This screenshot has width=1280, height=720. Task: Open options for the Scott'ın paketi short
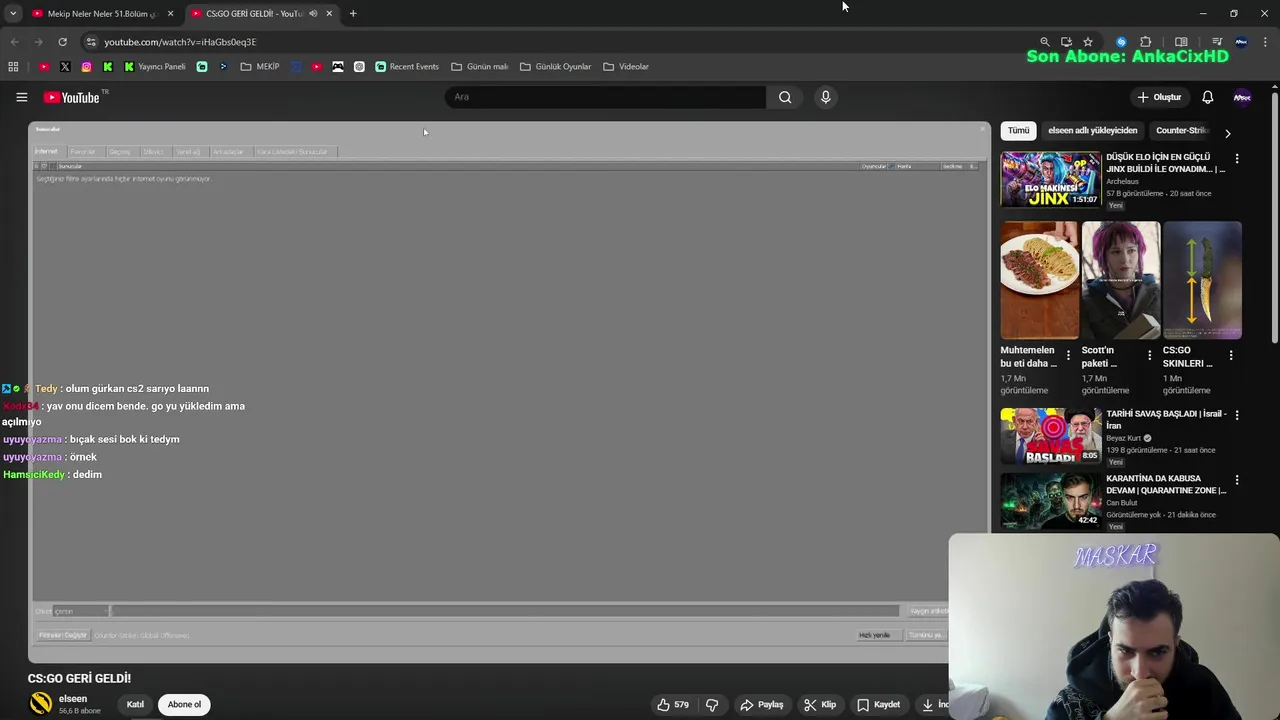pos(1149,355)
